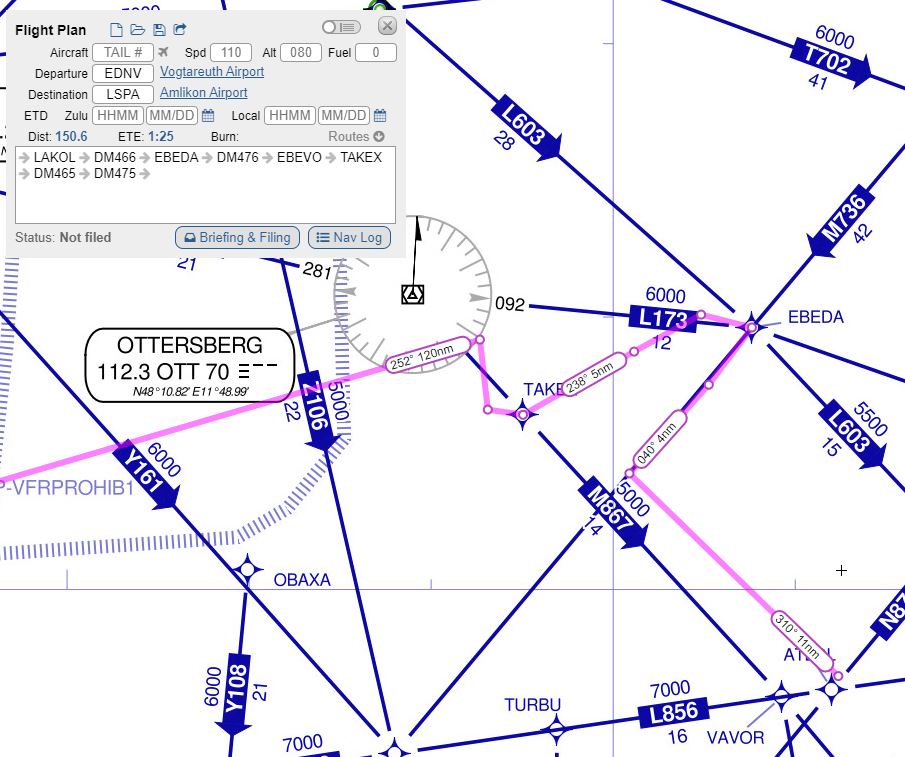Open the Local date calendar picker
The width and height of the screenshot is (905, 757).
[380, 115]
